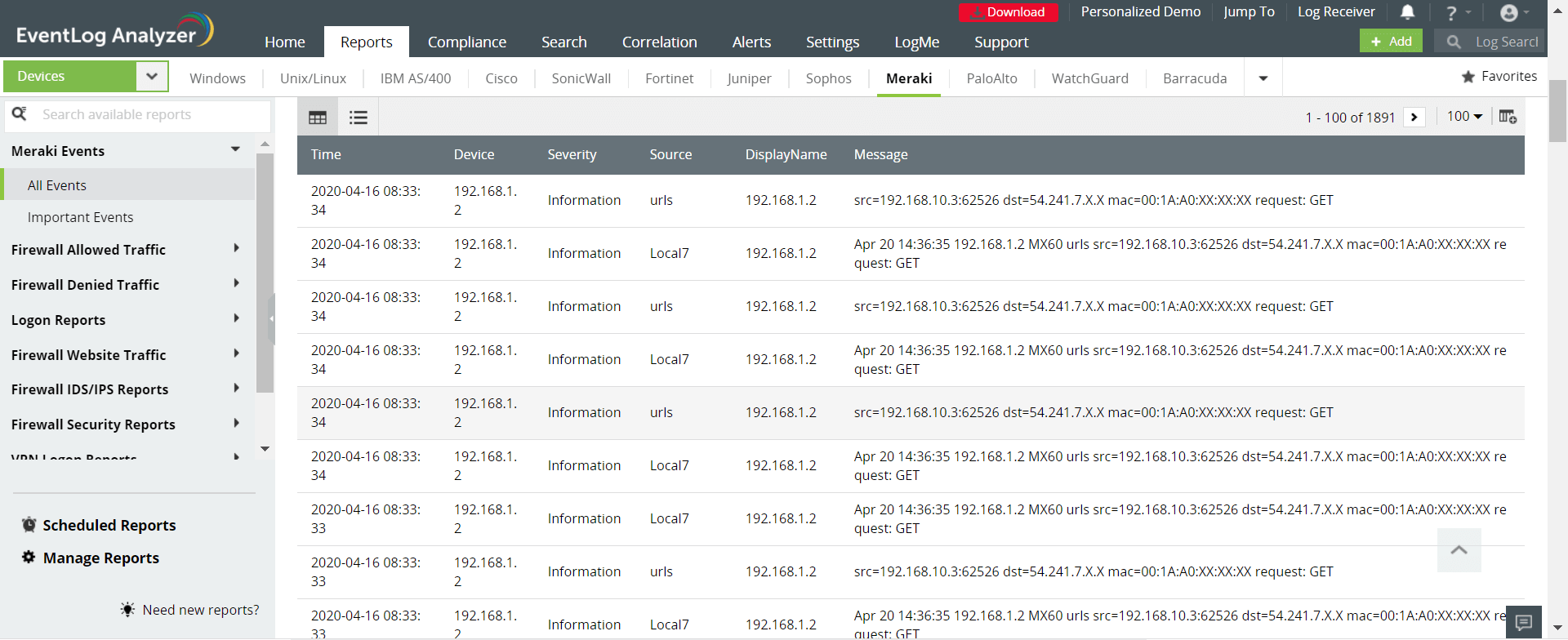
Task: Click the Scheduled Reports clock icon
Action: tap(29, 525)
